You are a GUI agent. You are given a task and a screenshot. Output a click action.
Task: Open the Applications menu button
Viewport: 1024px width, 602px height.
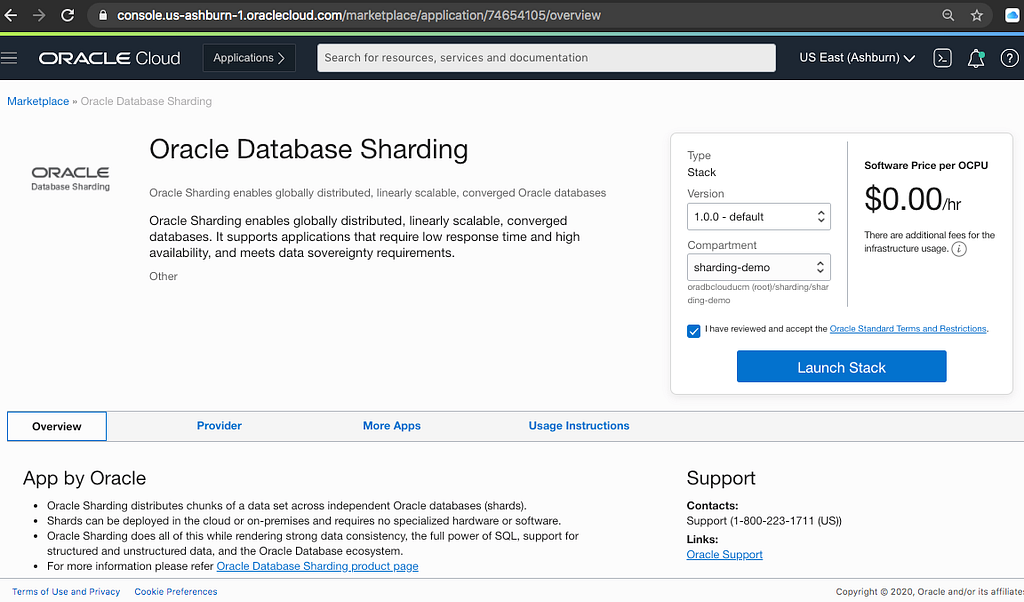[249, 58]
